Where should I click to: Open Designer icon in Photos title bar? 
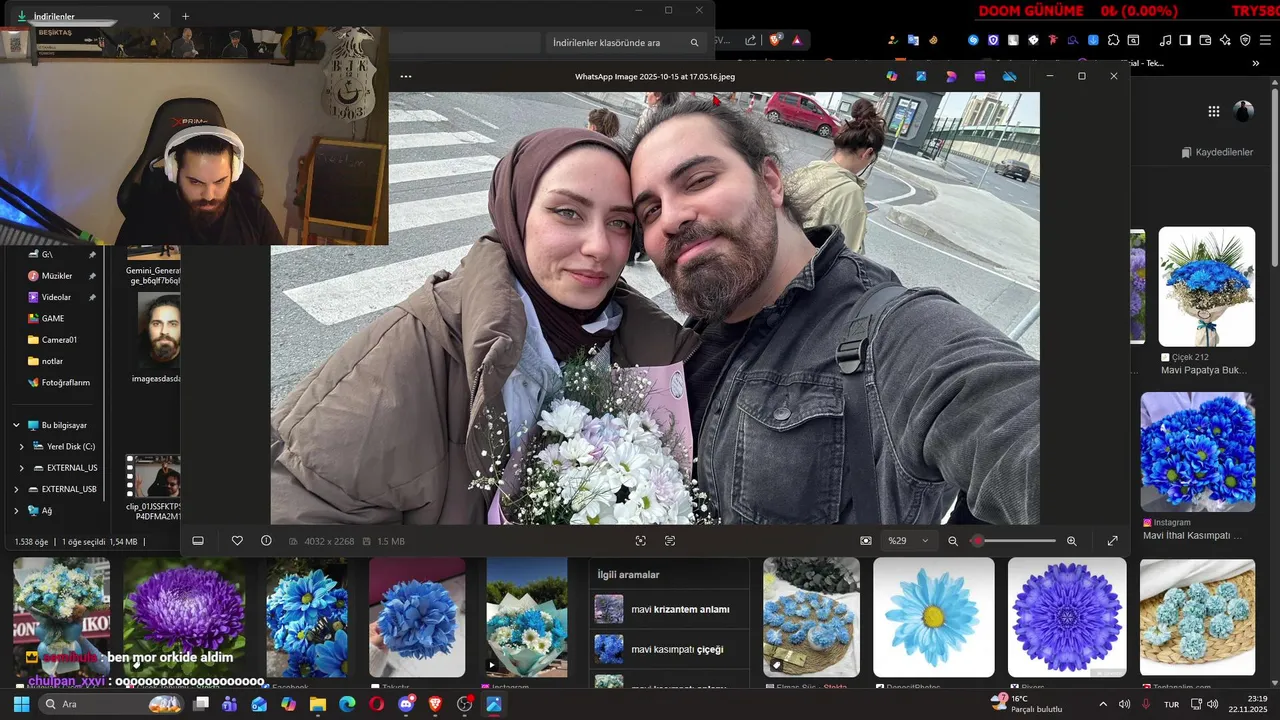pyautogui.click(x=951, y=76)
